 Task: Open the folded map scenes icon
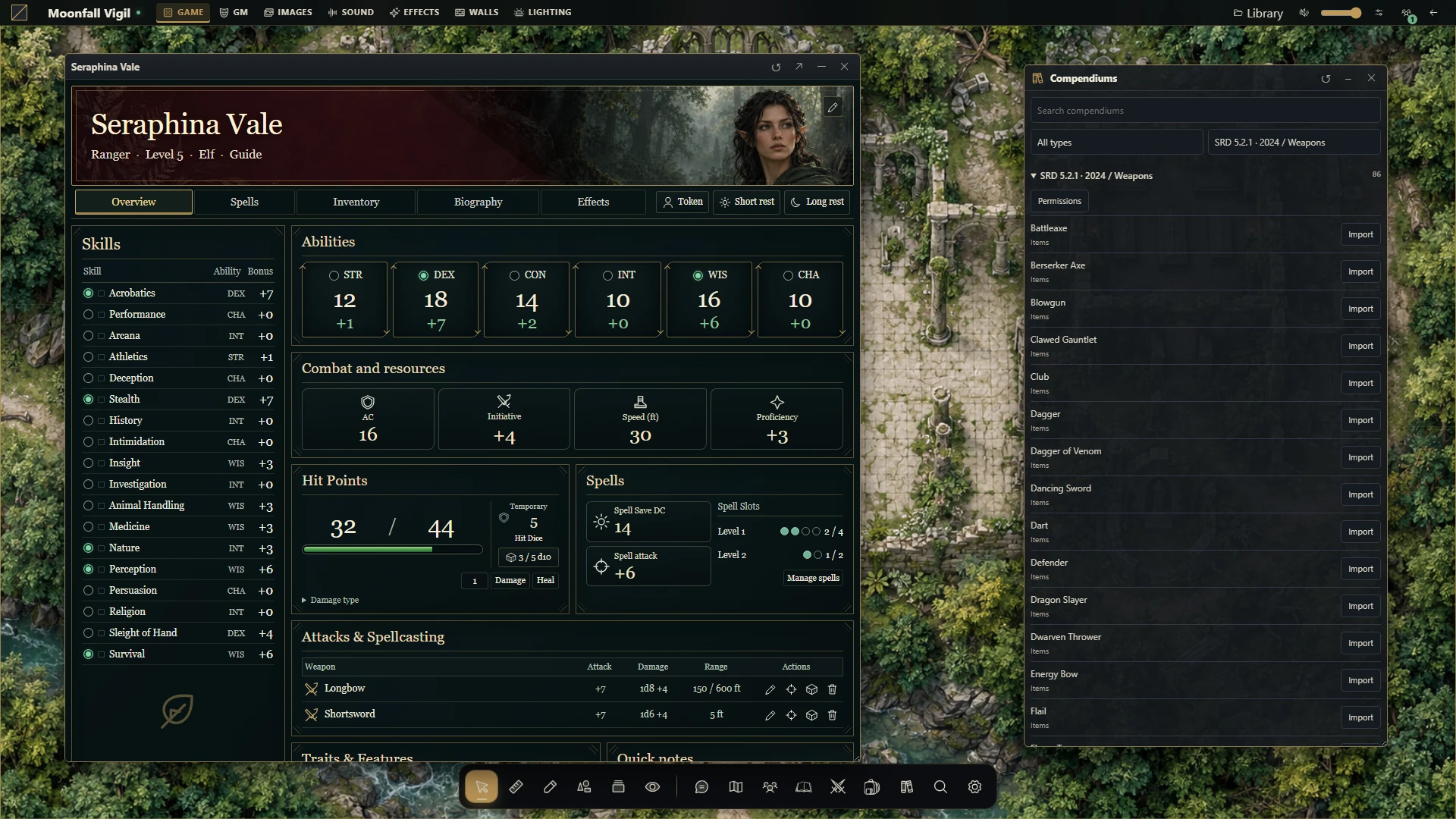[x=736, y=787]
